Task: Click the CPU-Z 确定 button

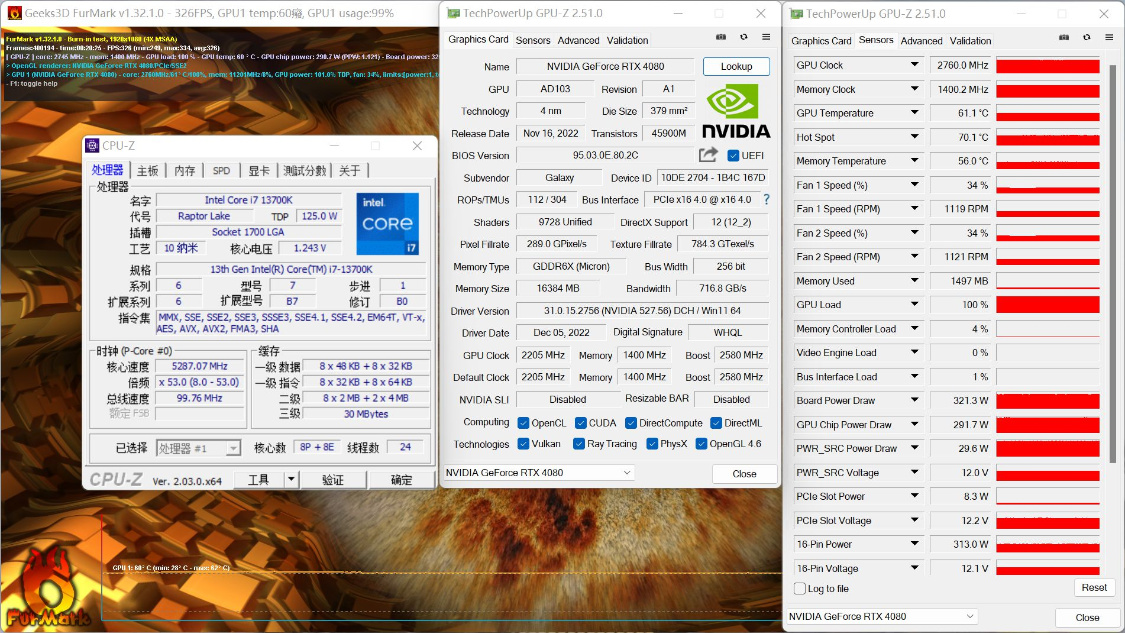Action: coord(401,479)
